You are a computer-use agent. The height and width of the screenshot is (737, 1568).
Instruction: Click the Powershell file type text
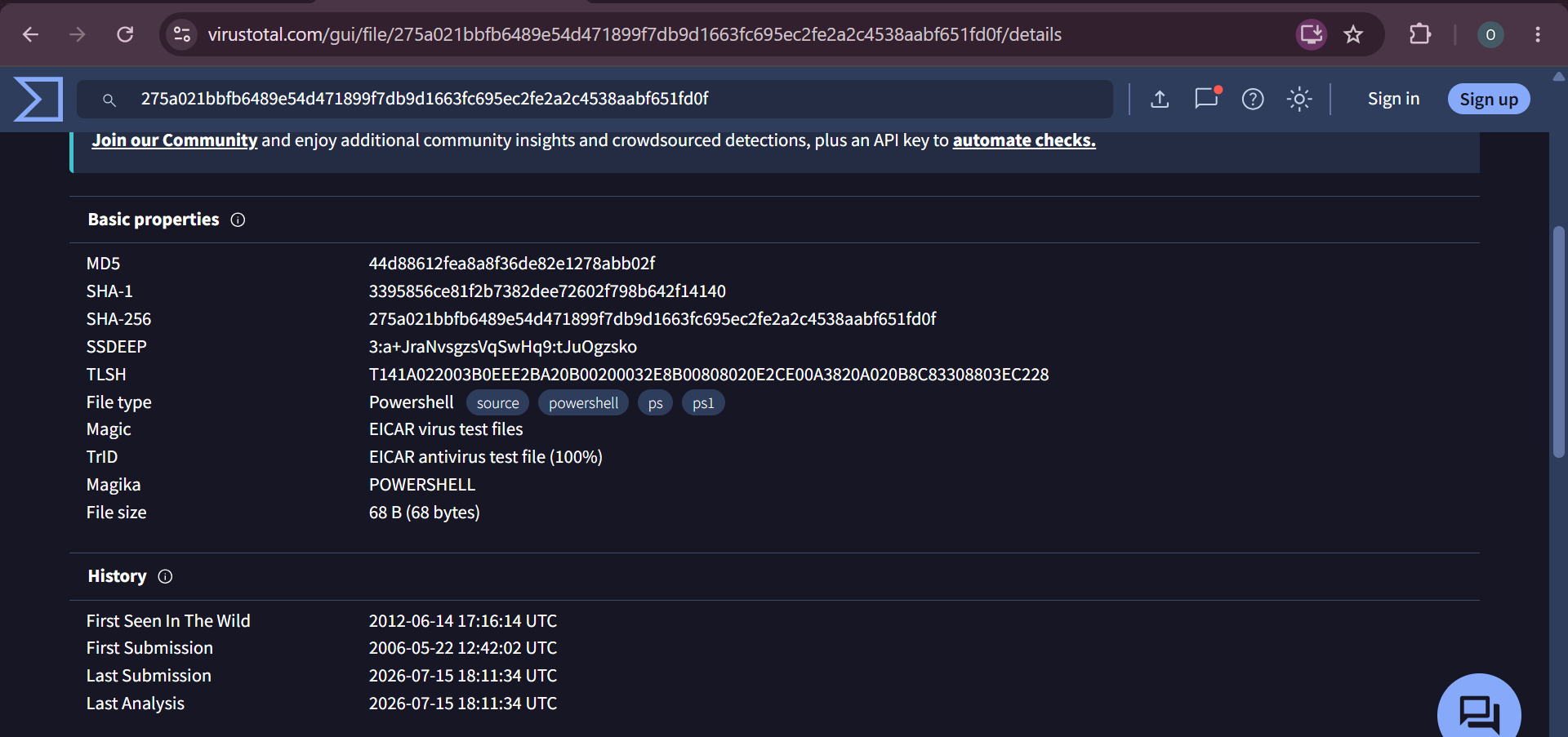click(x=411, y=402)
